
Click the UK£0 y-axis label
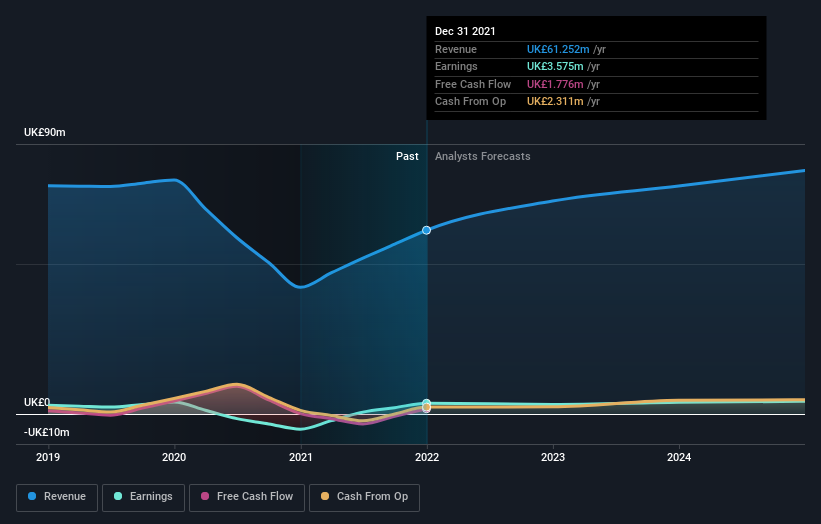click(x=37, y=403)
